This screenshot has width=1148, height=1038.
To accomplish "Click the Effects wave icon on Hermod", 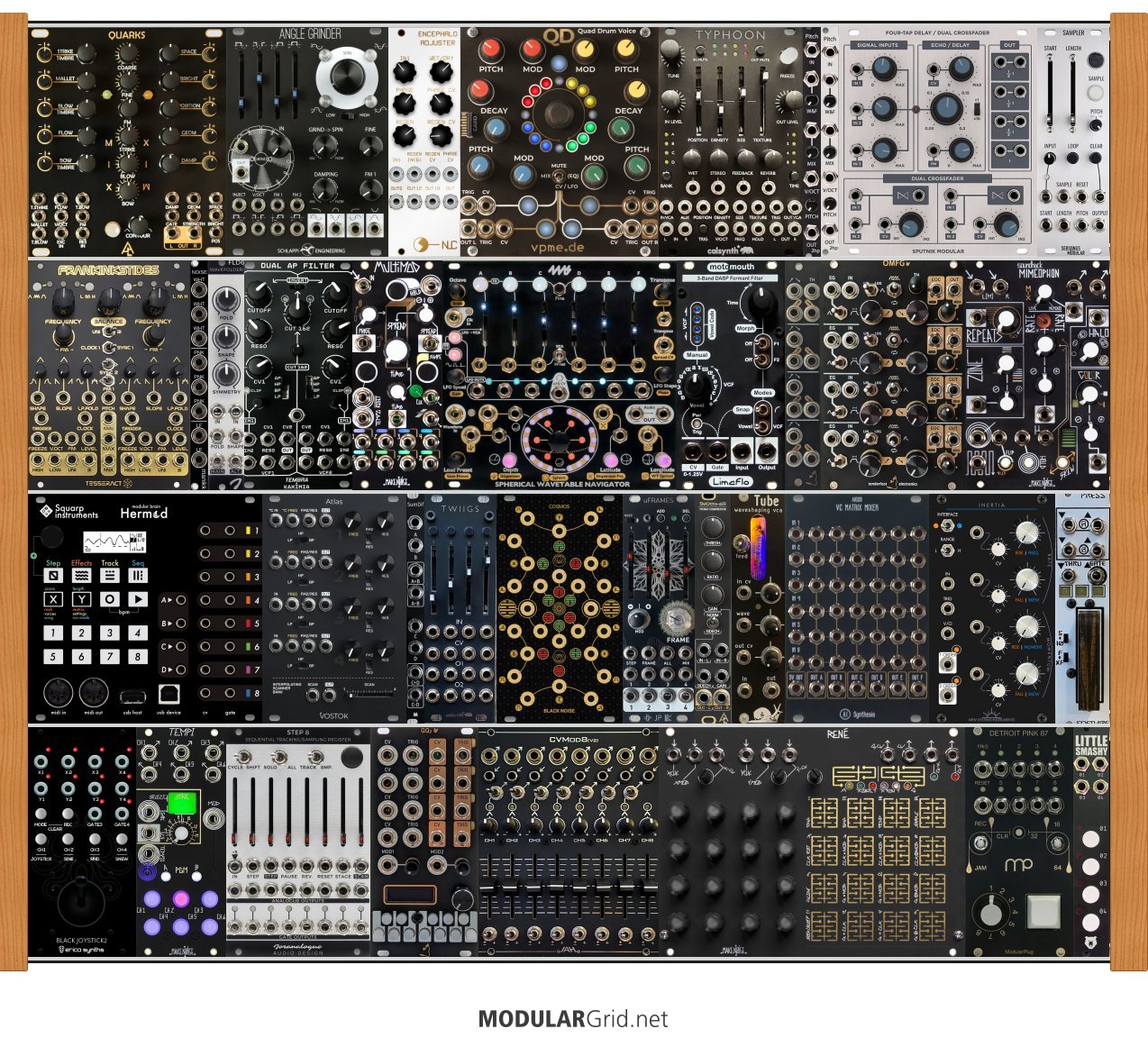I will [82, 576].
